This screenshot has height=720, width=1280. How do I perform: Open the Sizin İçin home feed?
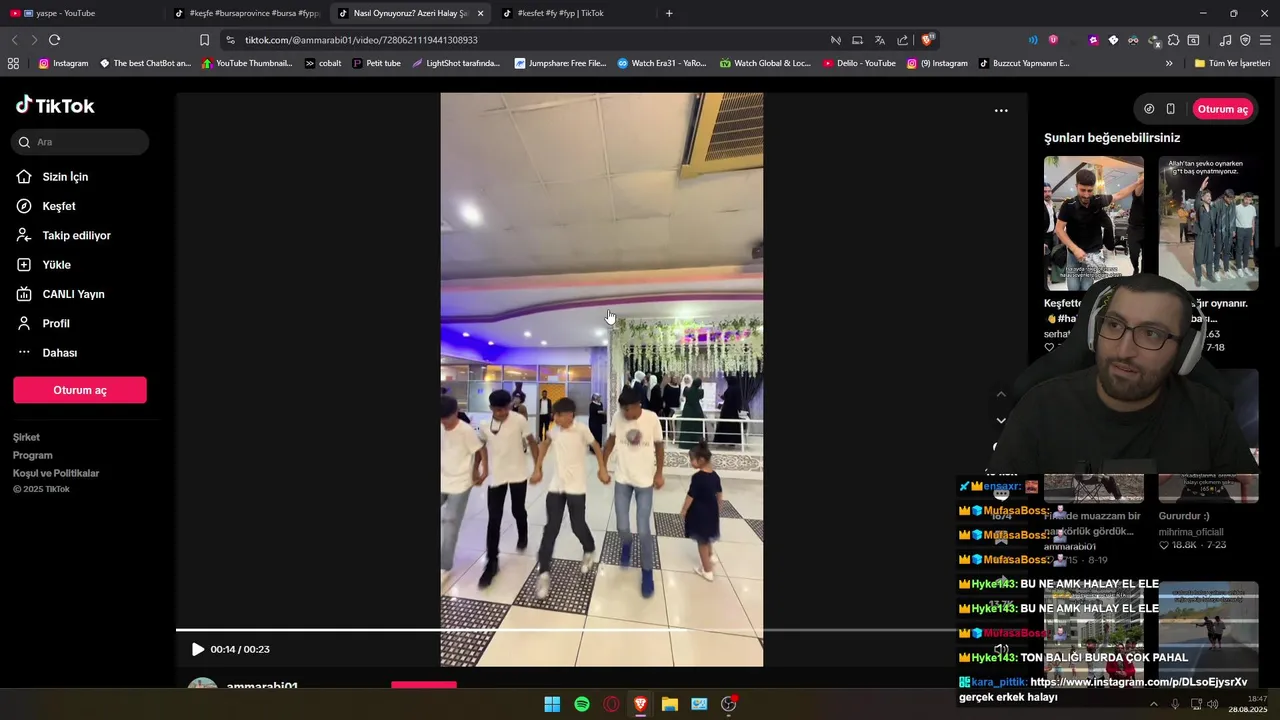pos(65,177)
